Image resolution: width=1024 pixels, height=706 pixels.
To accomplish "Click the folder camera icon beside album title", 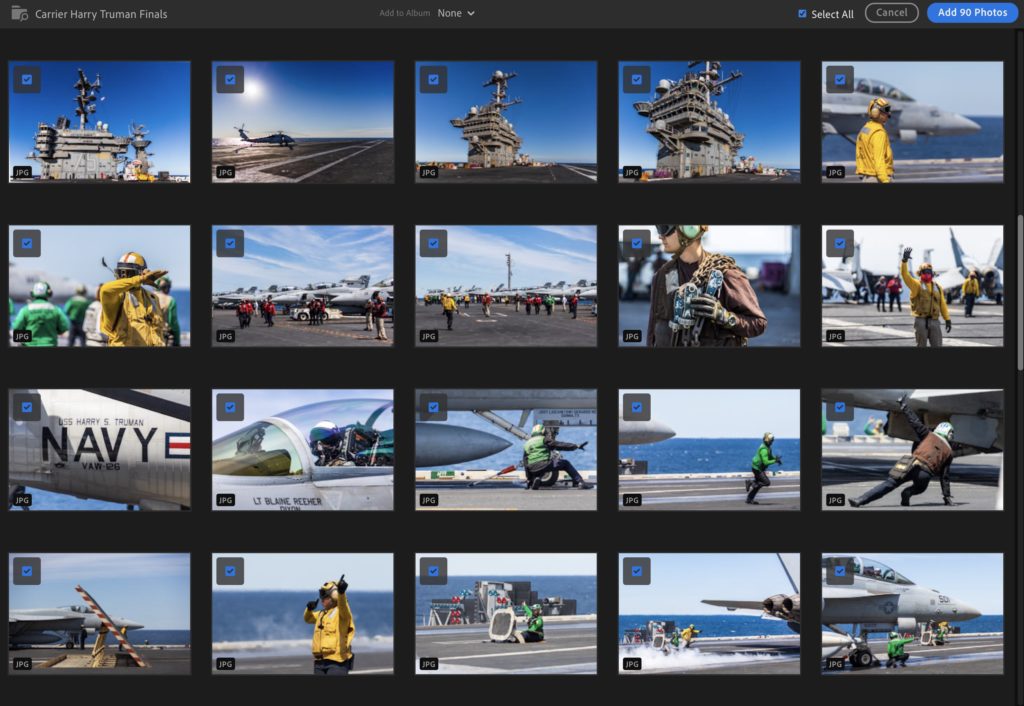I will click(19, 14).
